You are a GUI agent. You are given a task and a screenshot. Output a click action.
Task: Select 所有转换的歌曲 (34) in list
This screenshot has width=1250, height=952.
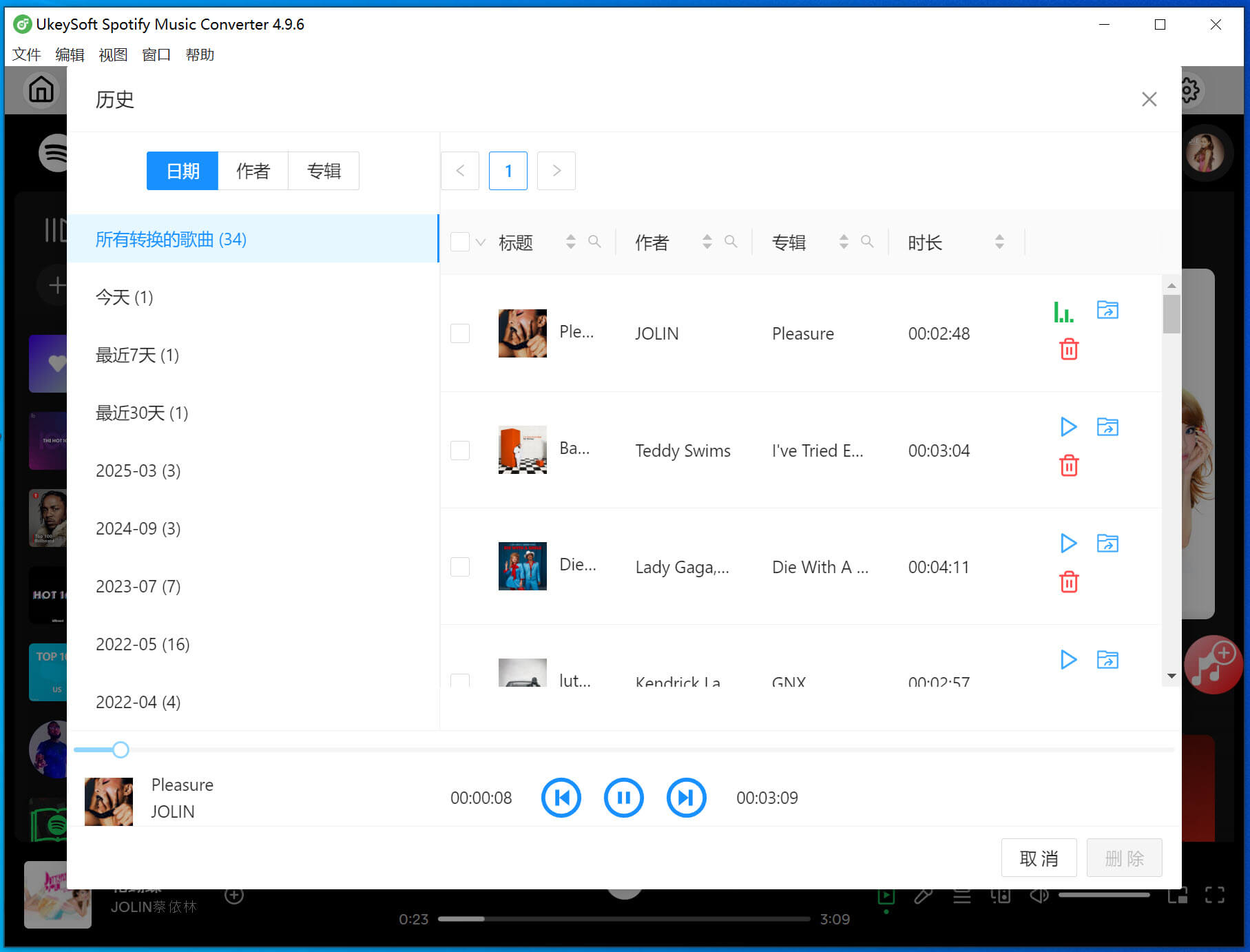click(x=253, y=239)
